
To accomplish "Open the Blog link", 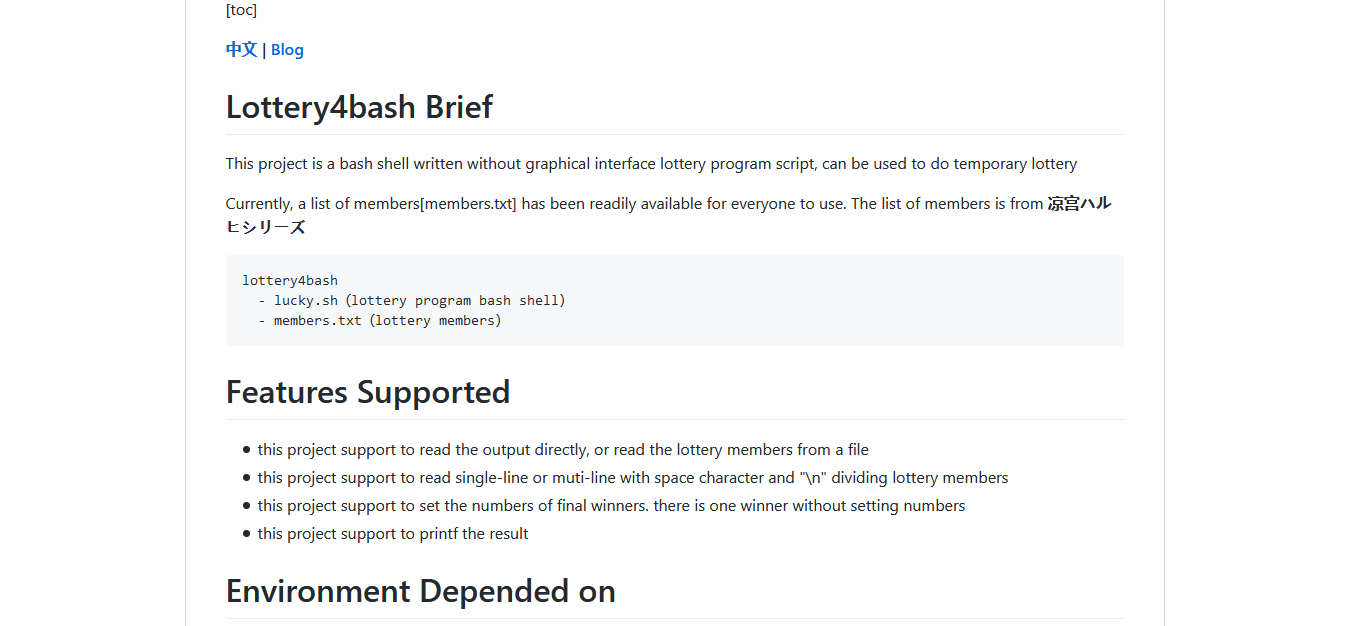I will [x=287, y=50].
